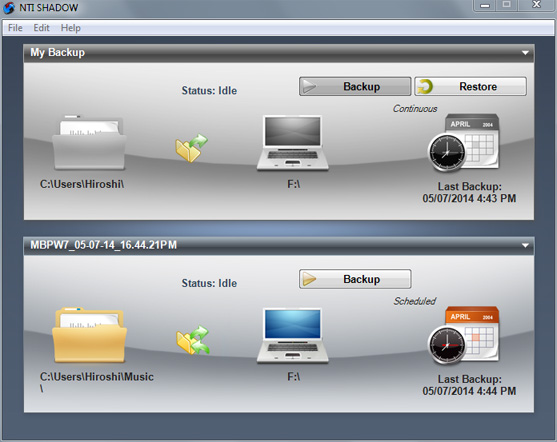Screen dimensions: 557x442
Task: Click the My Backup title header bar
Action: (279, 53)
